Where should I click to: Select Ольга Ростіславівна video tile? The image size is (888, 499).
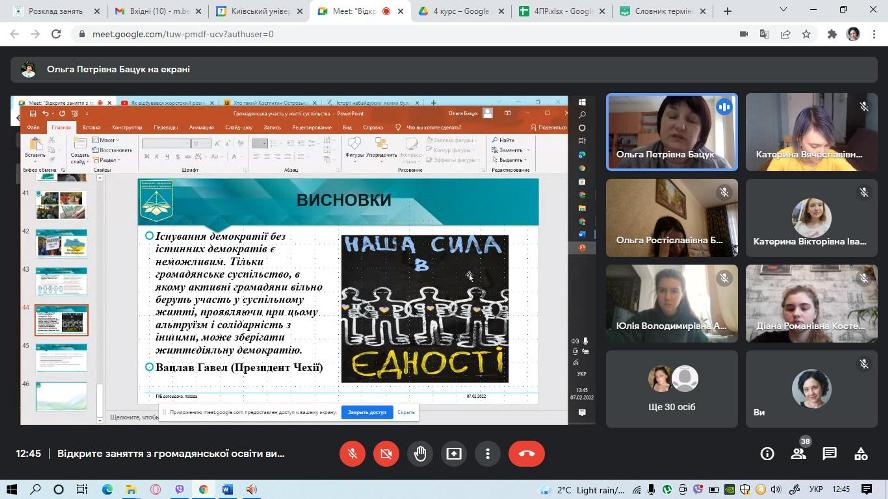click(672, 218)
